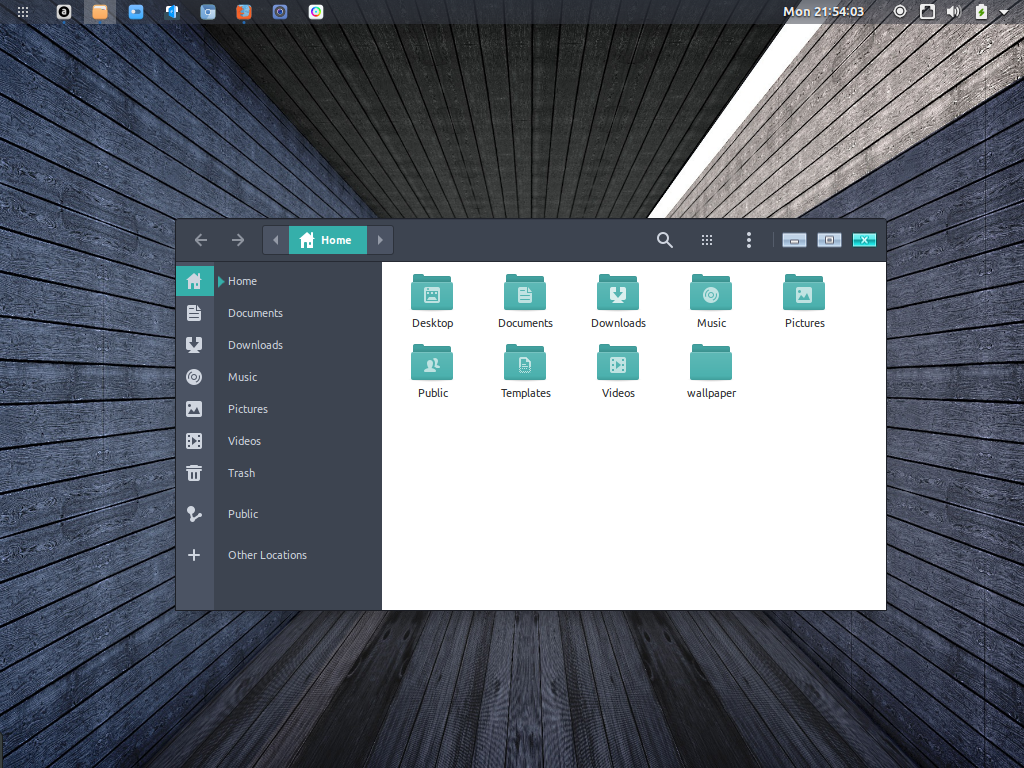Click the orange Files icon in top panel
This screenshot has width=1024, height=768.
pos(100,12)
